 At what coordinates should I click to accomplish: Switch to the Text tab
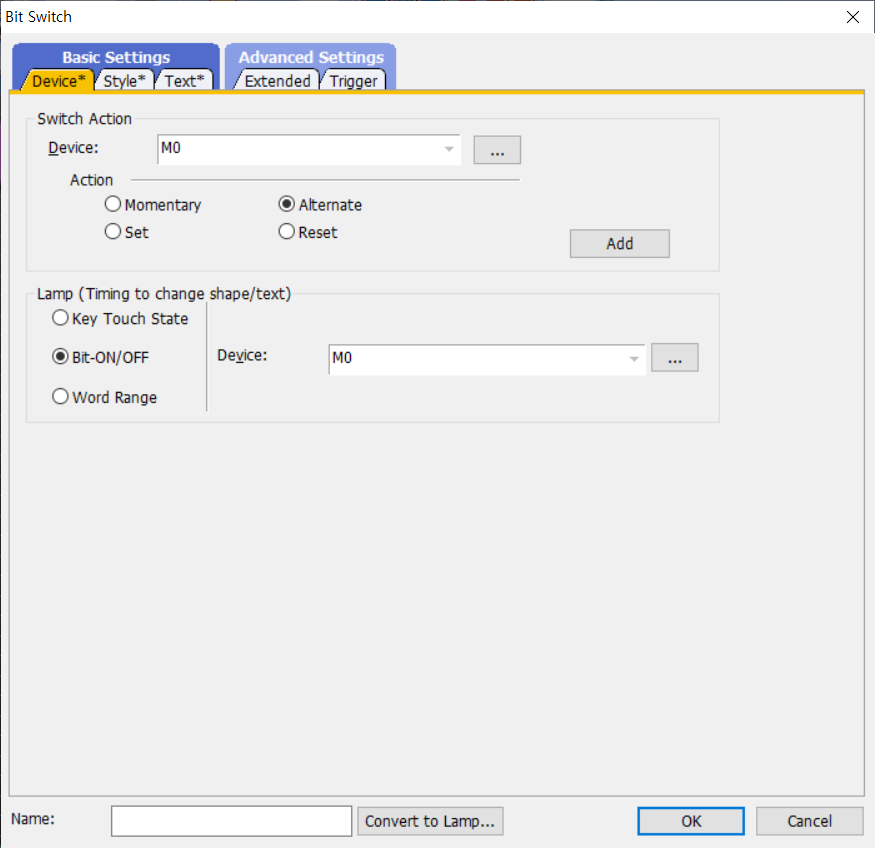point(184,81)
